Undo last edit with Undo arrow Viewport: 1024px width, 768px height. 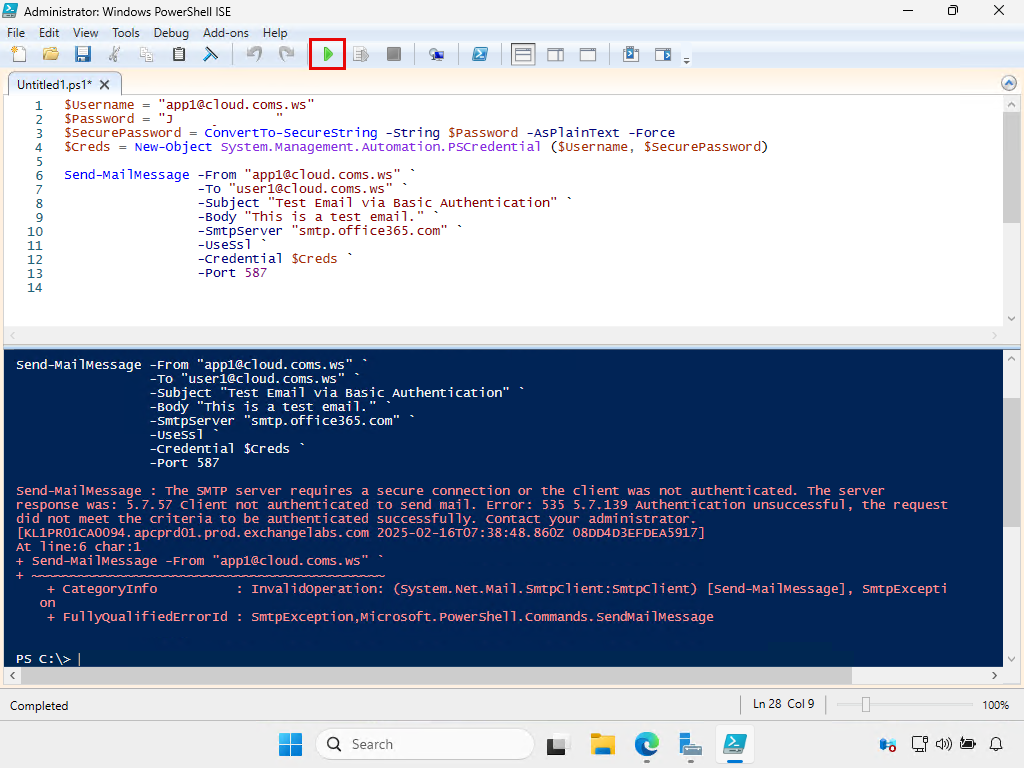click(x=254, y=54)
